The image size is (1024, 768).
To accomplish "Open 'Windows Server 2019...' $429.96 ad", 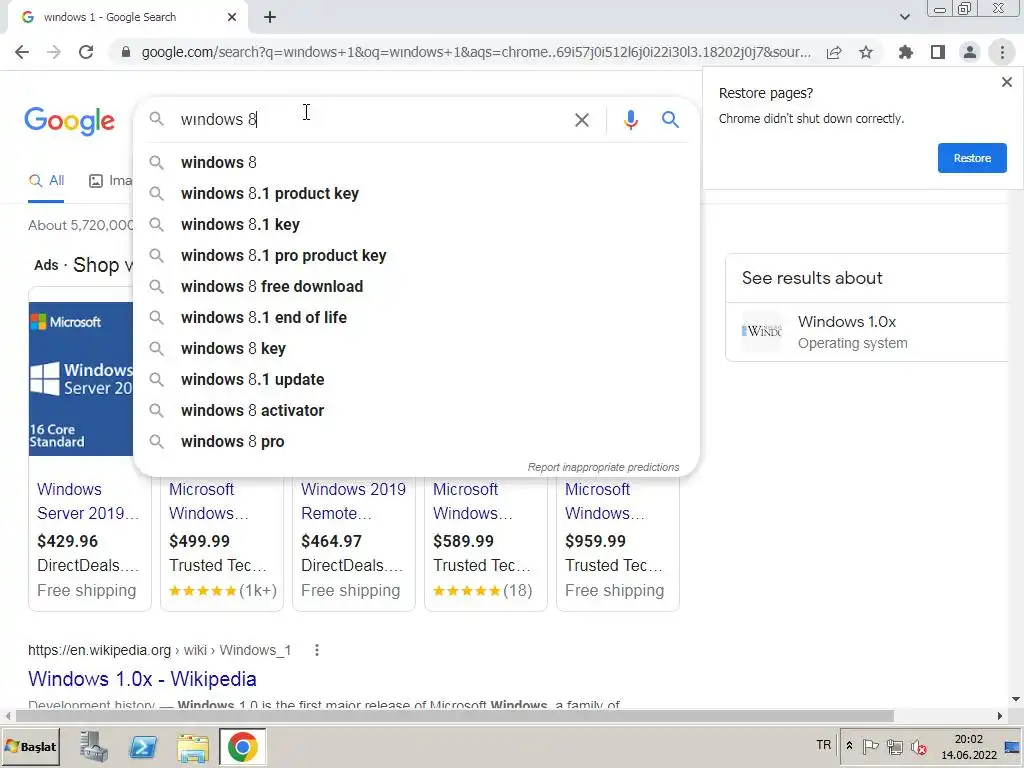I will [88, 501].
